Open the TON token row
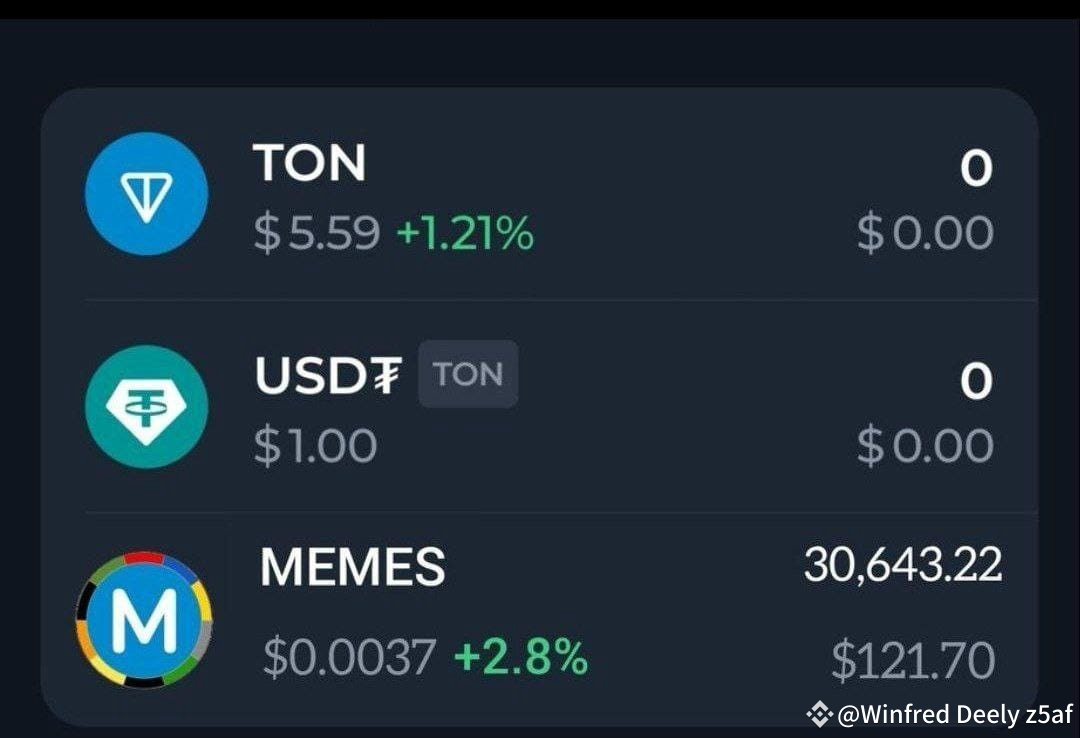The height and width of the screenshot is (738, 1080). tap(540, 194)
